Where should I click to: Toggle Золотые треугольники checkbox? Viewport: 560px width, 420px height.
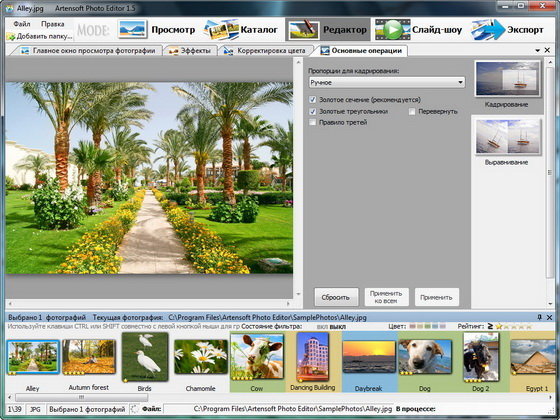coord(312,111)
